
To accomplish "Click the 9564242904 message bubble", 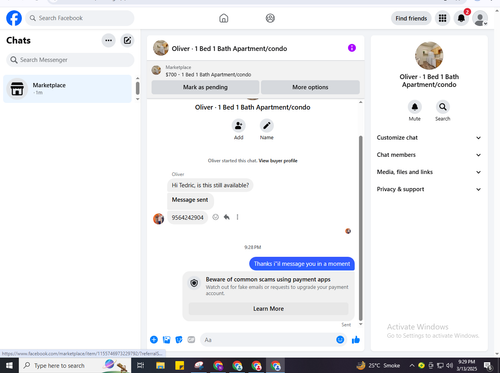I will [x=188, y=218].
